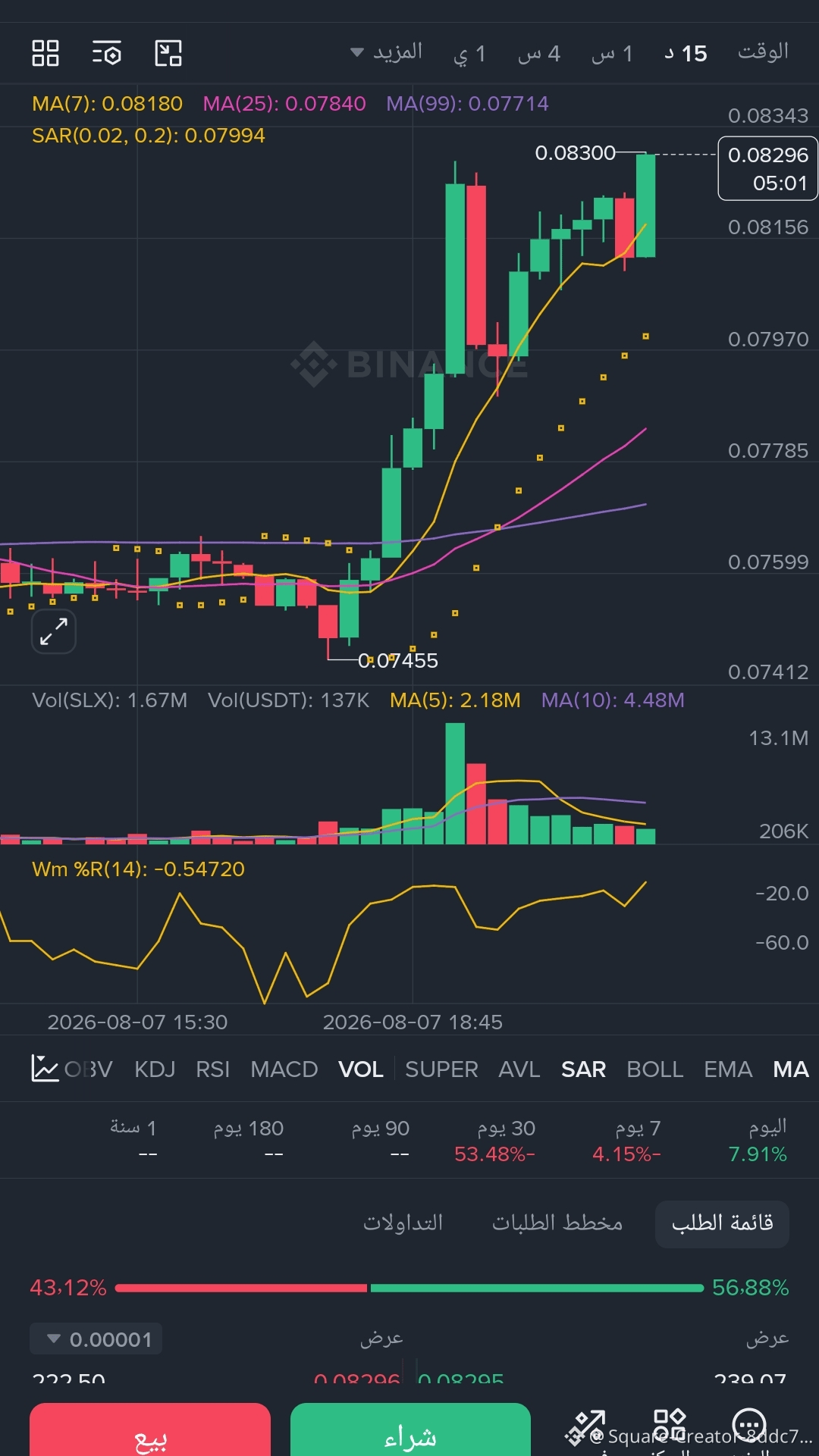Tap the current price label 0.08296
Screen dimensions: 819x1456
(x=767, y=168)
